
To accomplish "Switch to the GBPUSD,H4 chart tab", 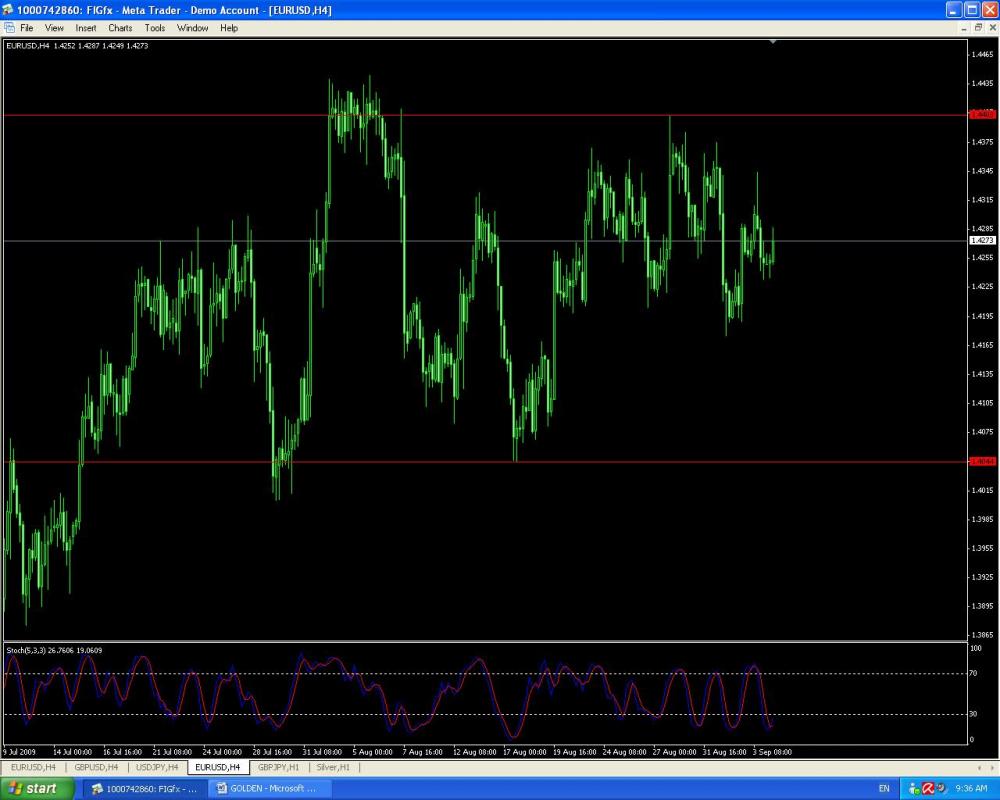I will (96, 767).
